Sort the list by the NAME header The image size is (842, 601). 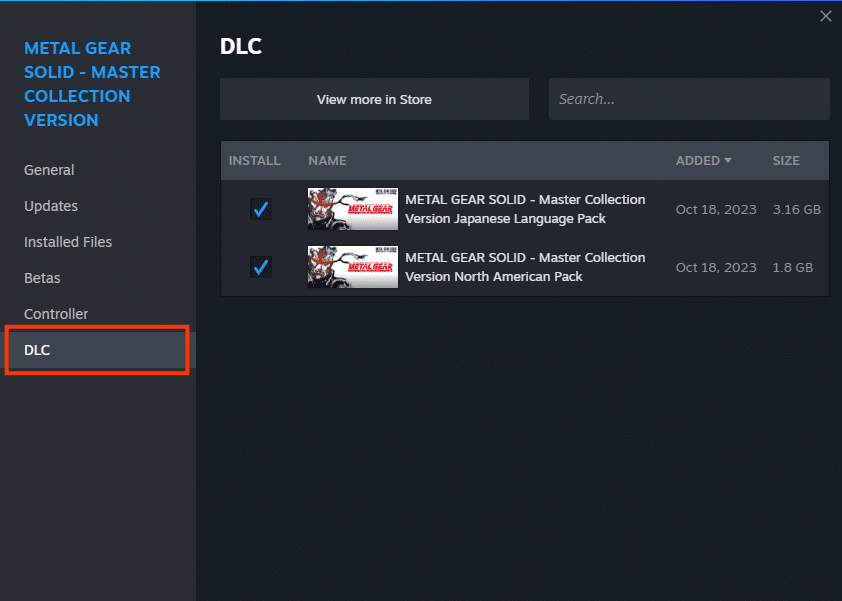pos(327,161)
